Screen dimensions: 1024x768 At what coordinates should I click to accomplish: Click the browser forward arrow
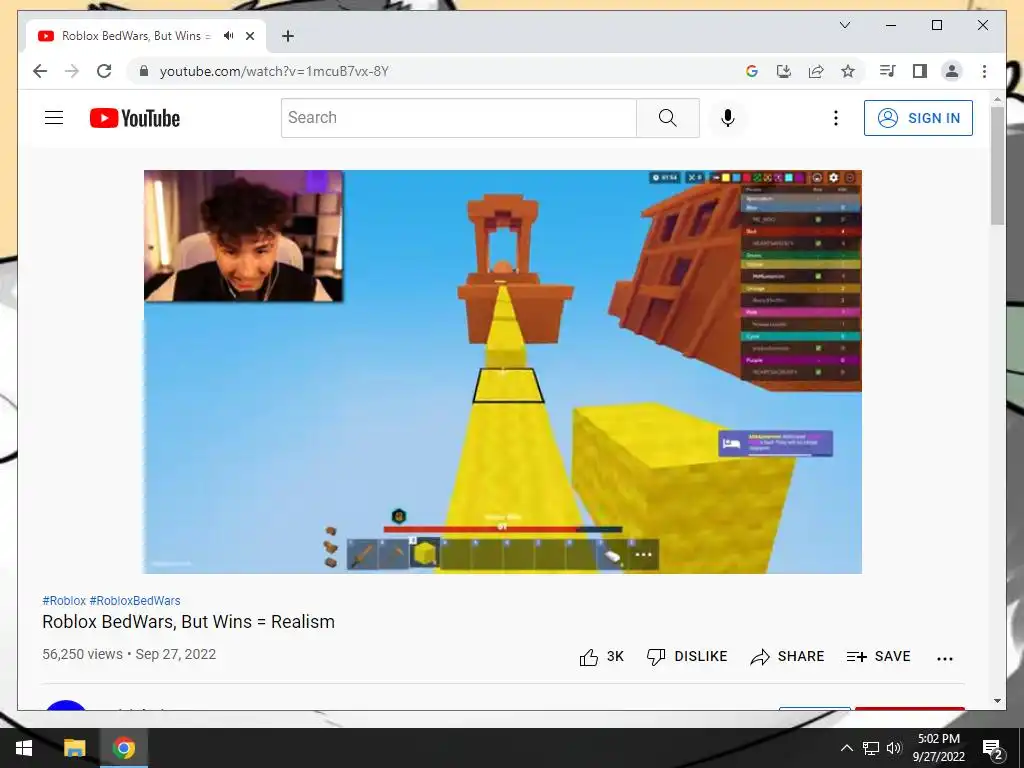point(72,71)
